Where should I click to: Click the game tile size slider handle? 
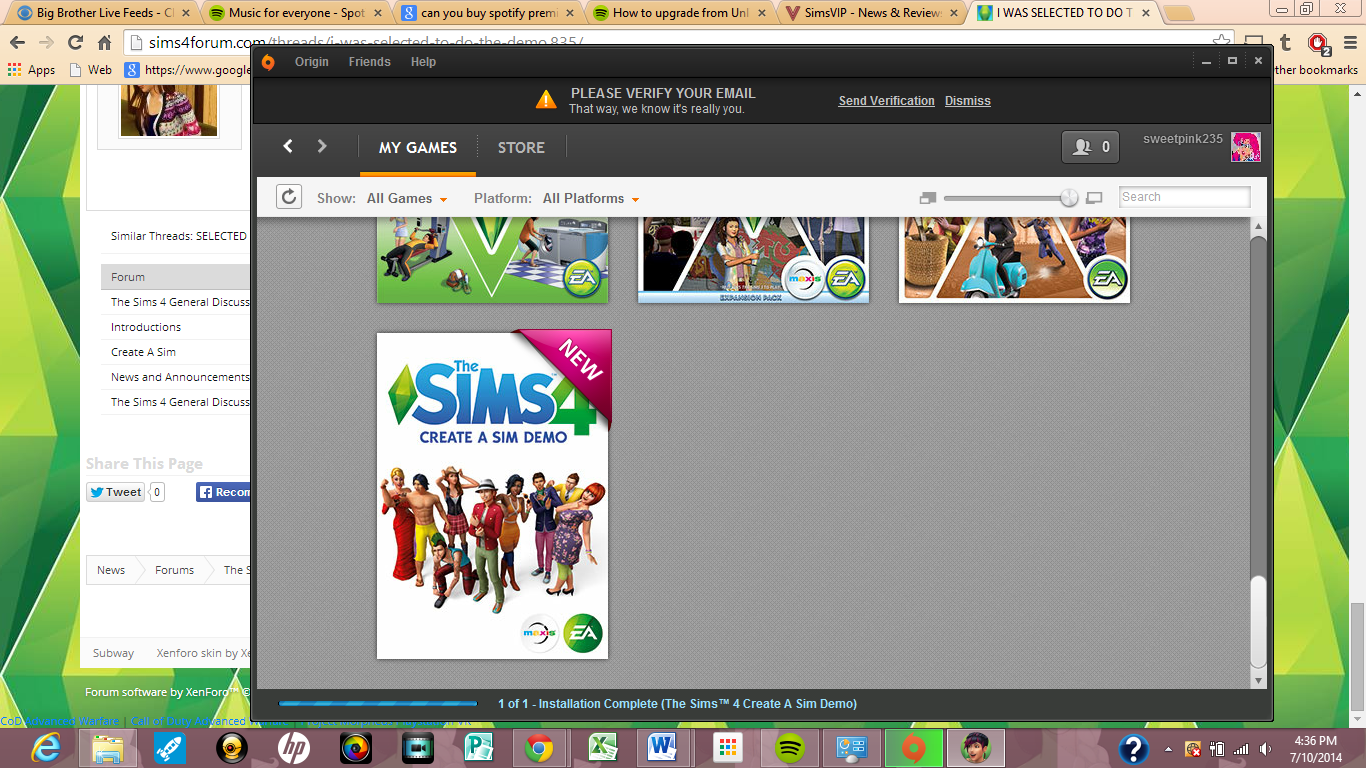tap(1069, 198)
